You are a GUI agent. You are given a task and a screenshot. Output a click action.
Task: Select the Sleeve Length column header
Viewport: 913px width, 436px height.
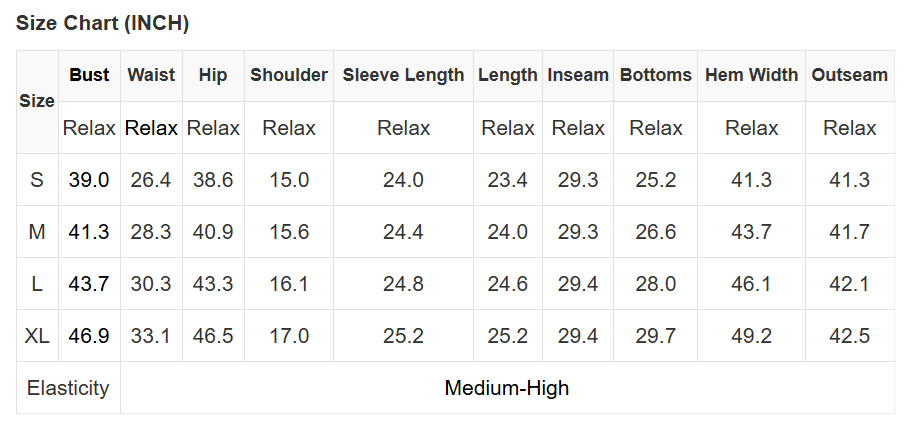pos(403,75)
